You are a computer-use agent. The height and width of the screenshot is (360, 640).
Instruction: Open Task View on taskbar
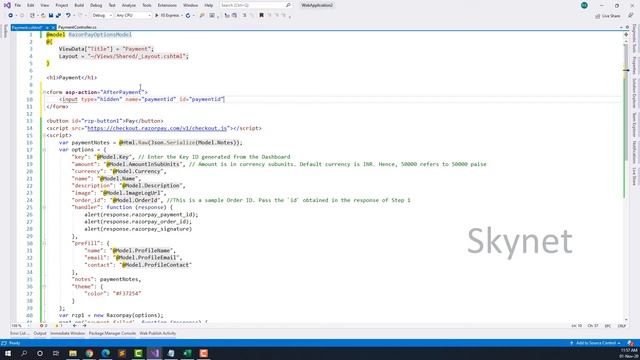pos(56,353)
